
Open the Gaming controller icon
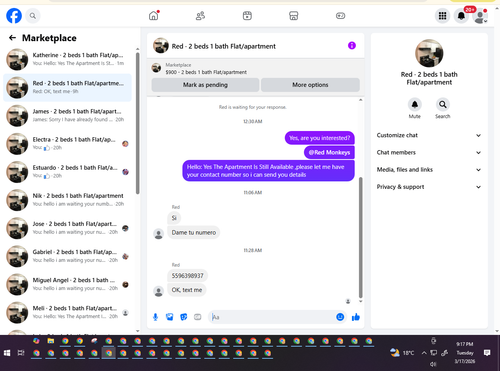pyautogui.click(x=340, y=16)
